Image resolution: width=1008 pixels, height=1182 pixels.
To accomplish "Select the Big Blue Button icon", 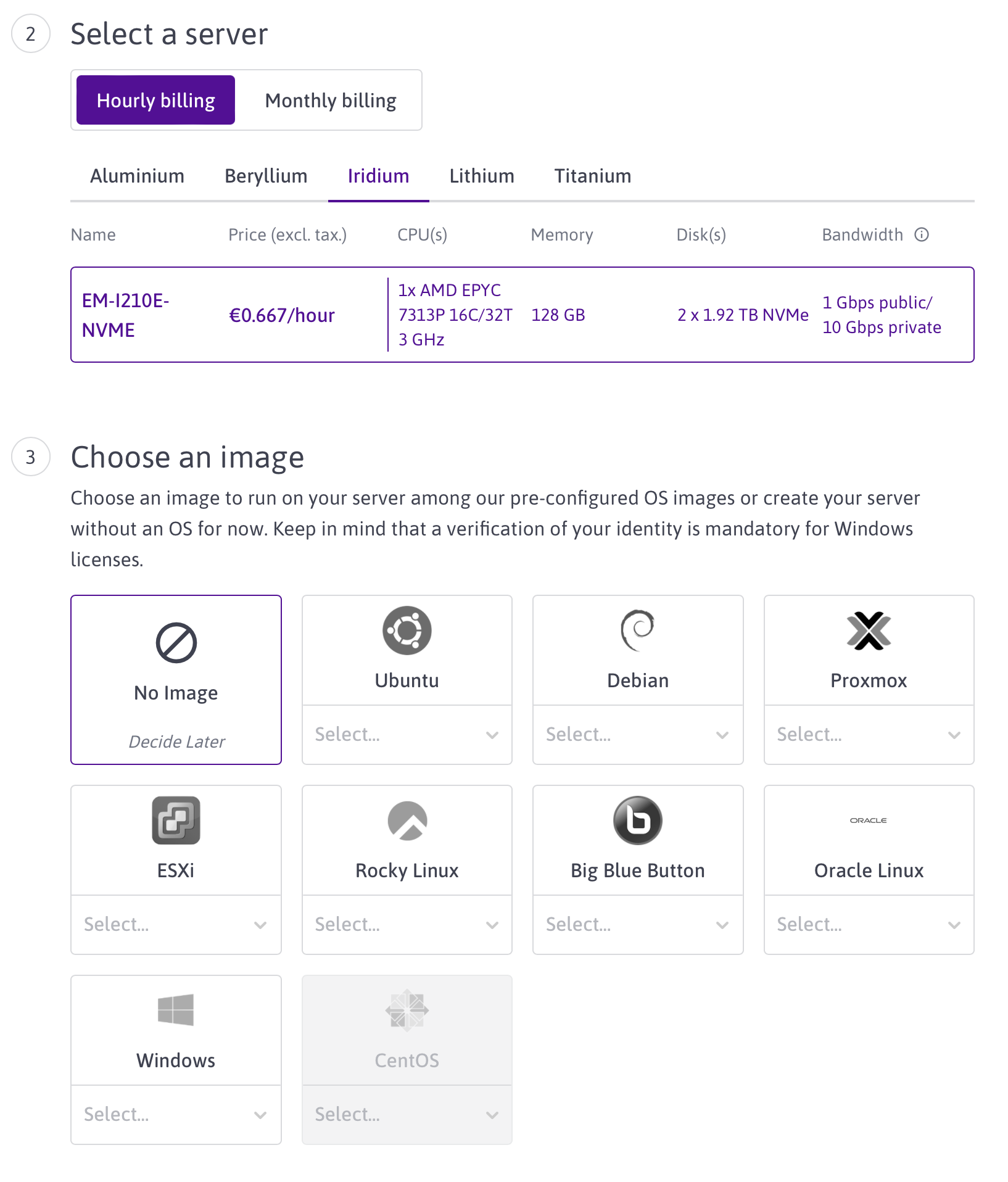I will click(x=637, y=820).
